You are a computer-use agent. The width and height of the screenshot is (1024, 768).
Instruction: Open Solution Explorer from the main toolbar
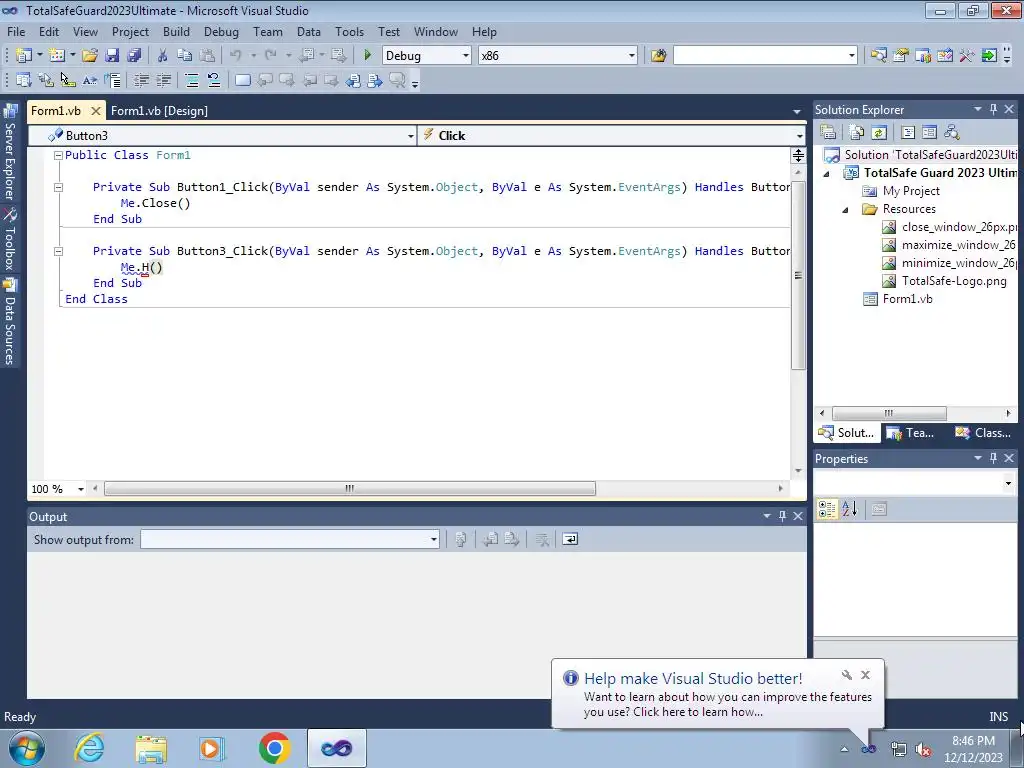[878, 56]
